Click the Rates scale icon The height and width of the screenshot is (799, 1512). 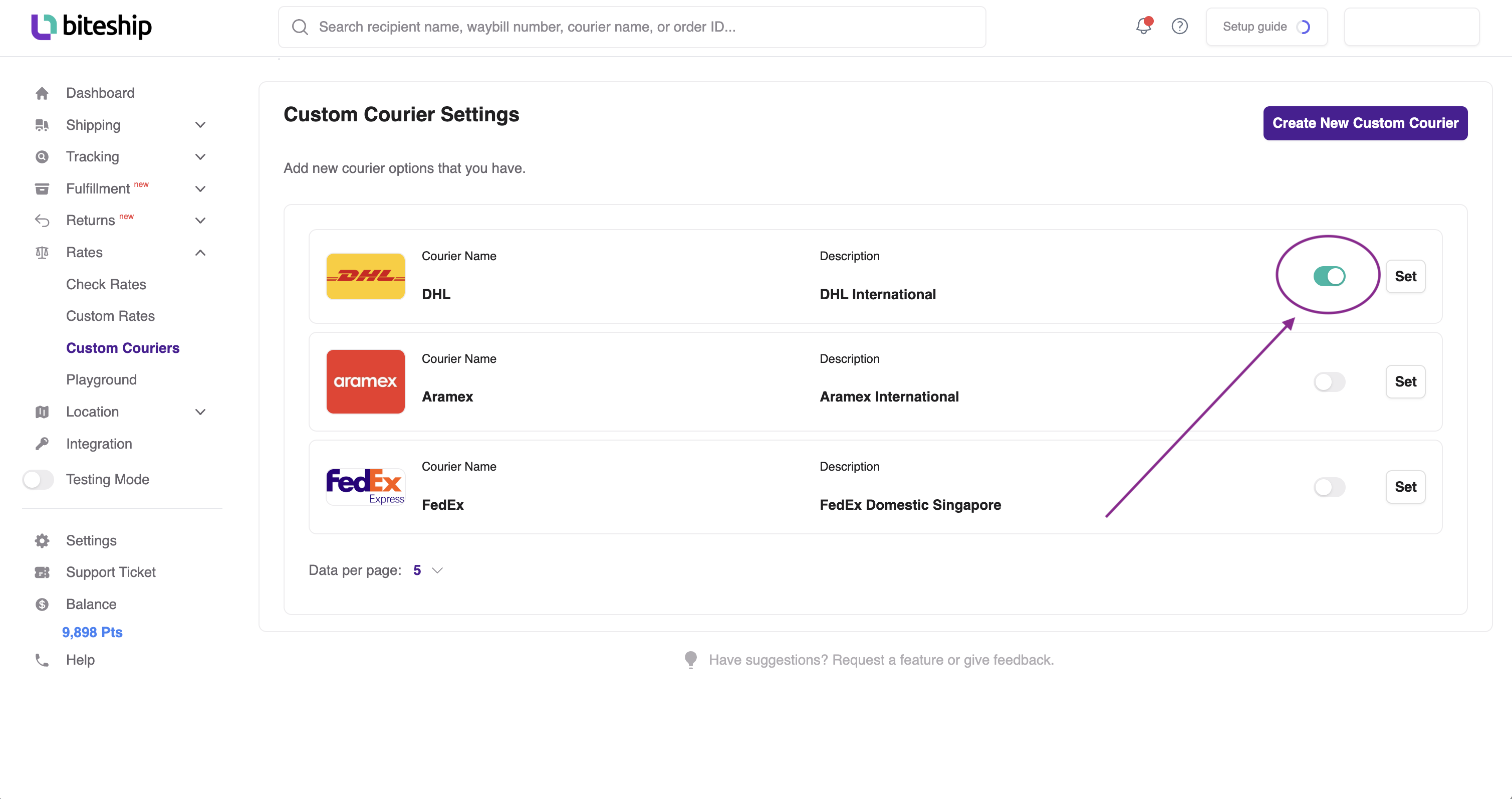click(x=42, y=253)
